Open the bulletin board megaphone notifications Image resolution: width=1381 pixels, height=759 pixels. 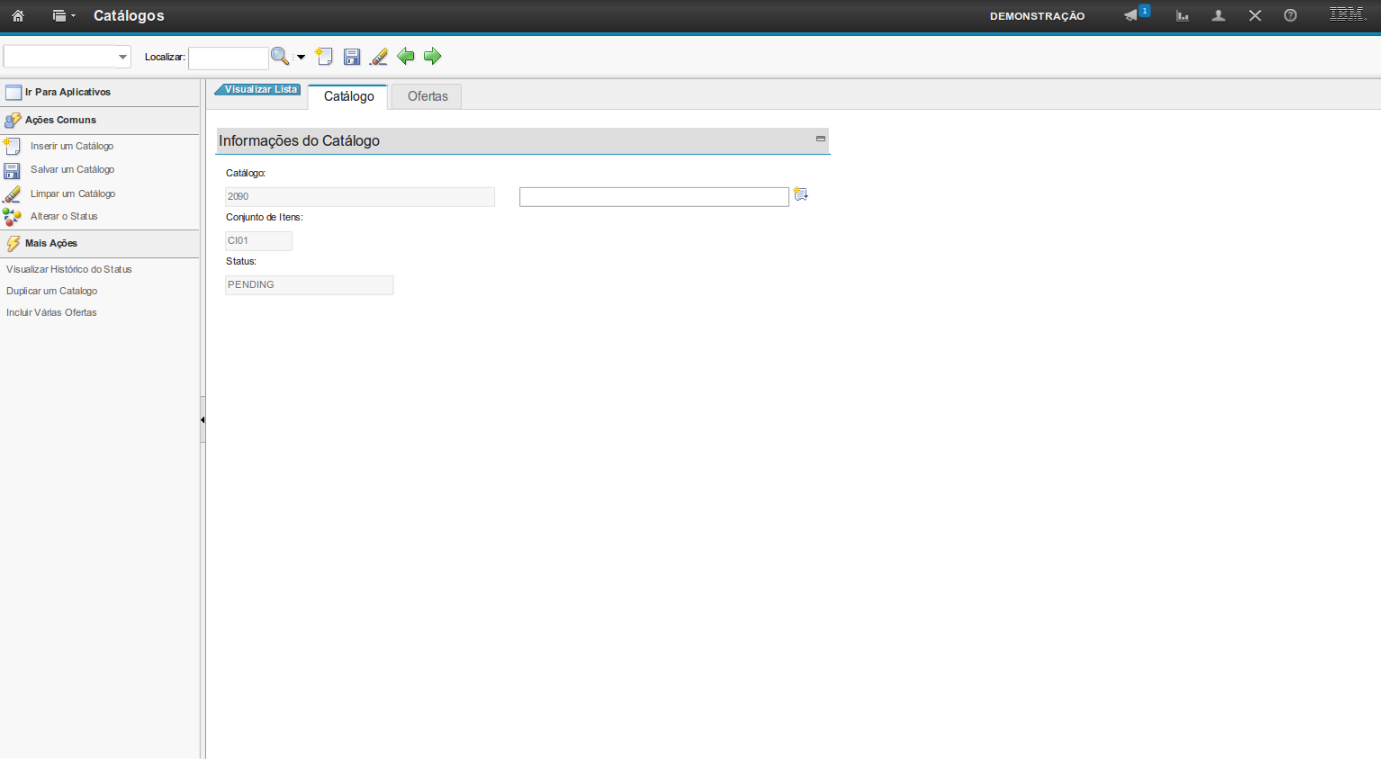(1132, 16)
